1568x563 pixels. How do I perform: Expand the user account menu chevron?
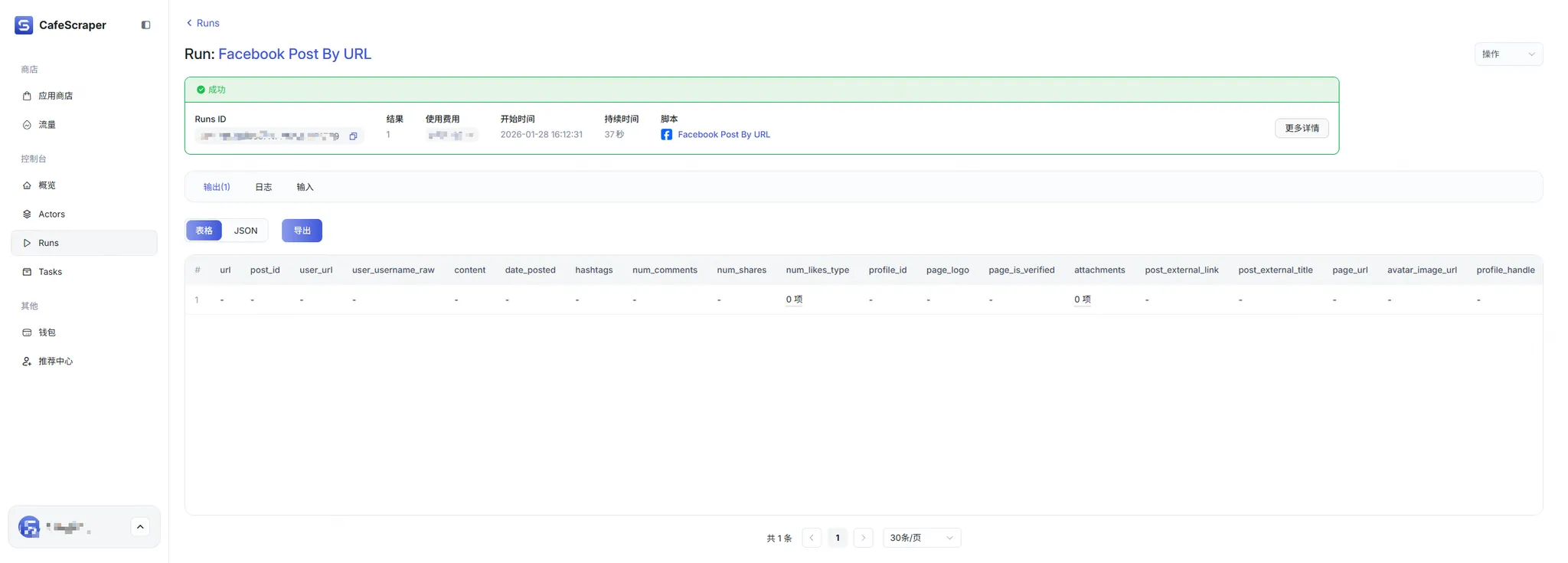pos(140,527)
